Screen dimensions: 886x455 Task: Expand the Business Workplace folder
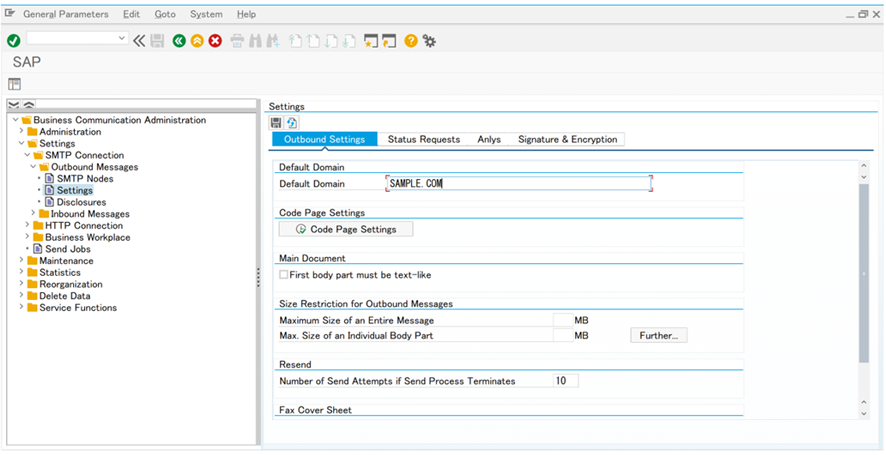(27, 237)
